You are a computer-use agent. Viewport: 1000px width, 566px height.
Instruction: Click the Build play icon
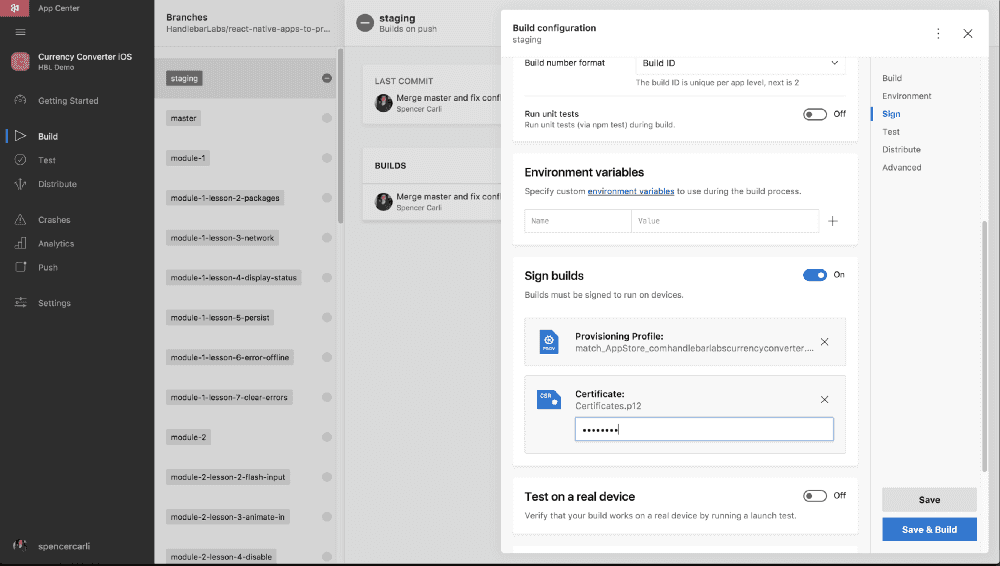click(x=20, y=136)
